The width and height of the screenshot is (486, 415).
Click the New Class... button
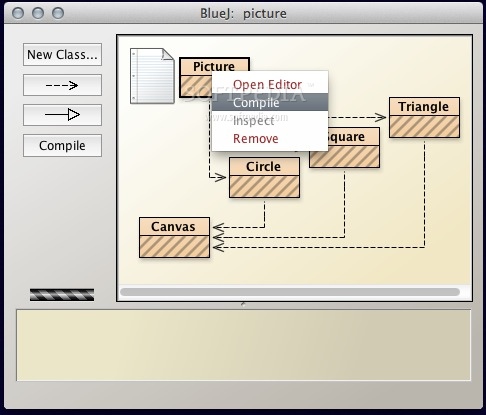tap(62, 54)
